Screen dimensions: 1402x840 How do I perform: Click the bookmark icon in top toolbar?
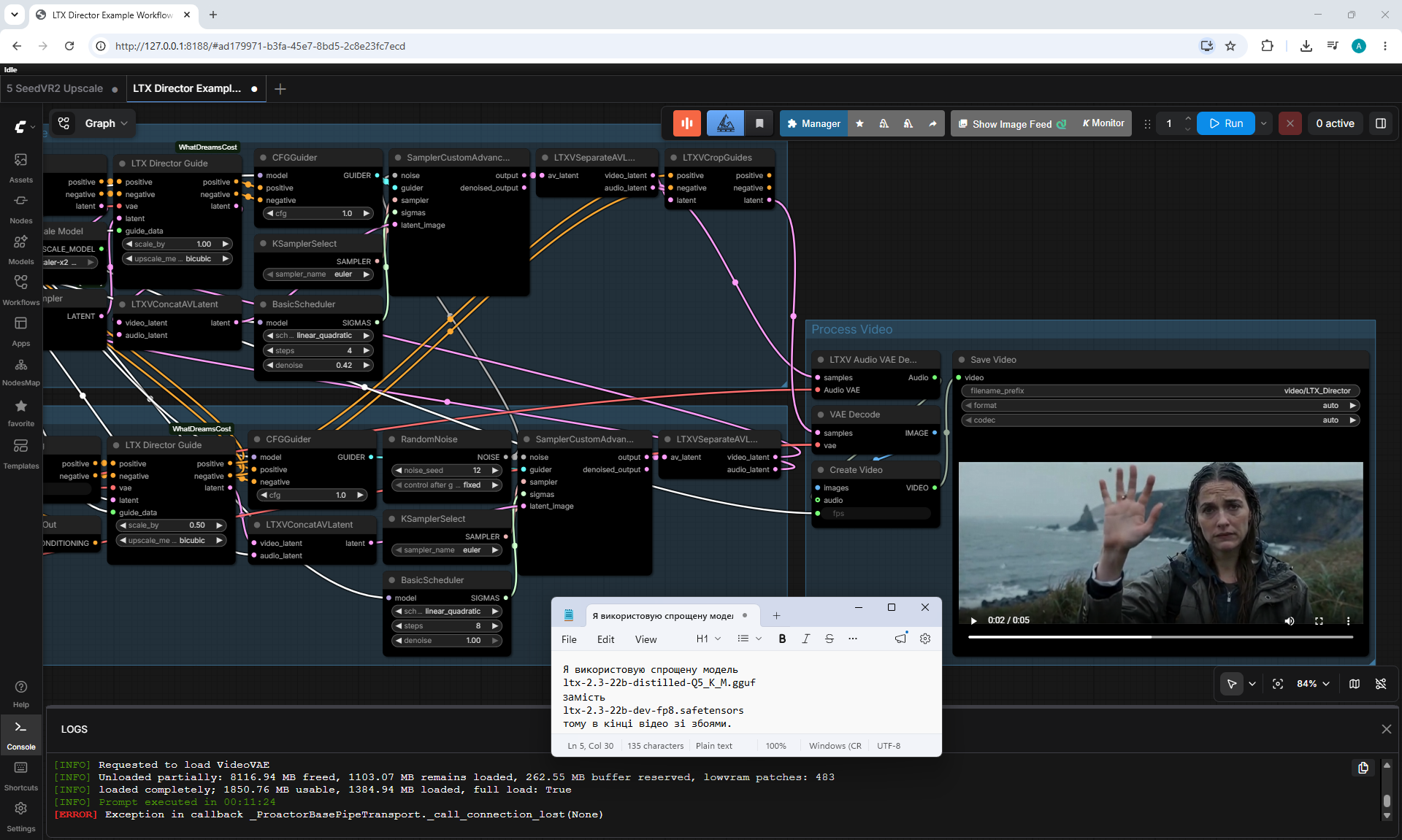tap(759, 123)
